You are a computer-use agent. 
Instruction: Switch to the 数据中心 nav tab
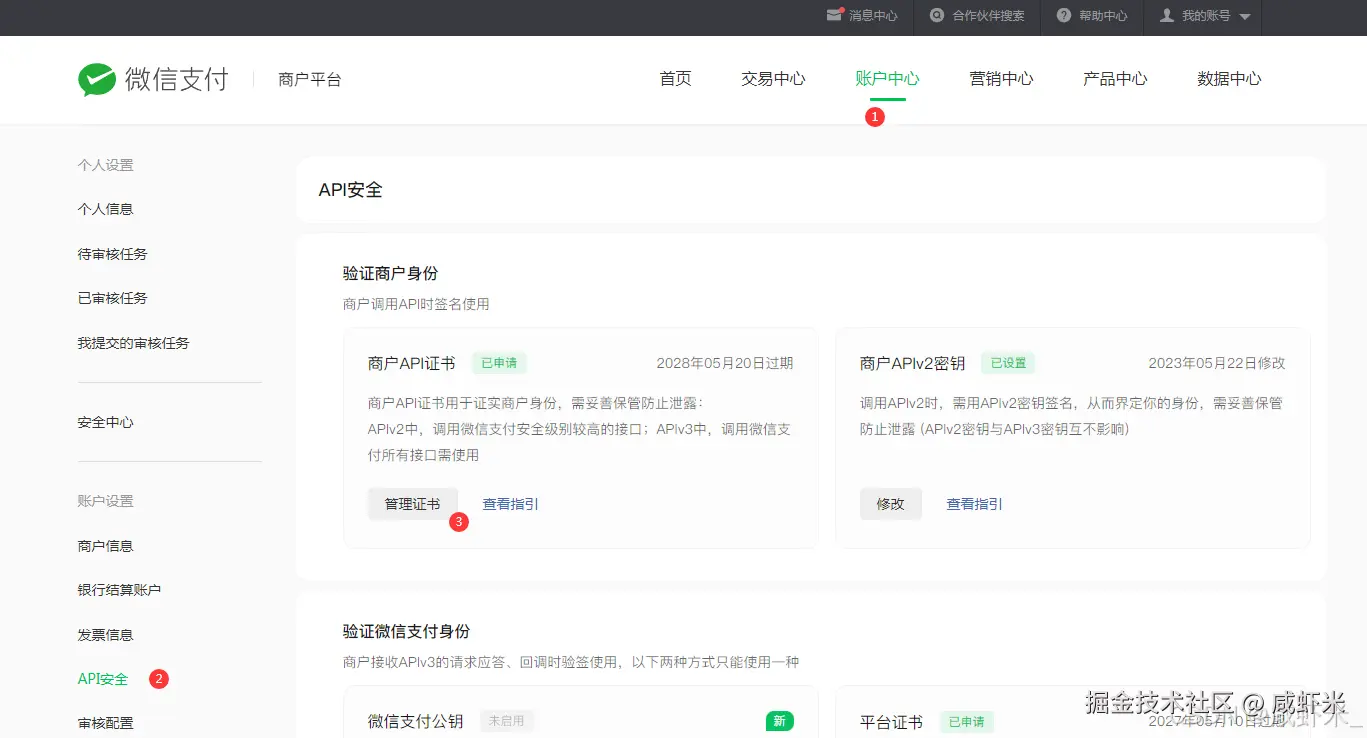tap(1229, 79)
